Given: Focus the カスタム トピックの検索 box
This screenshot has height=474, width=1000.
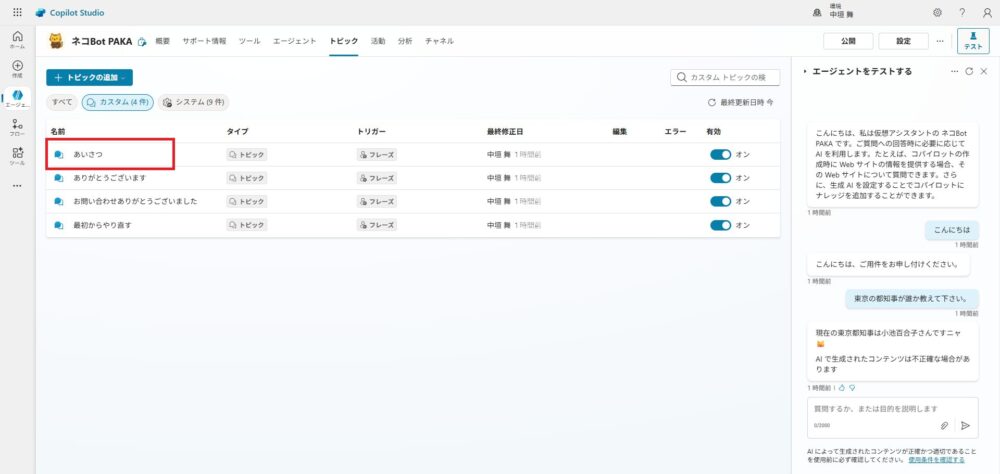Looking at the screenshot, I should [726, 77].
